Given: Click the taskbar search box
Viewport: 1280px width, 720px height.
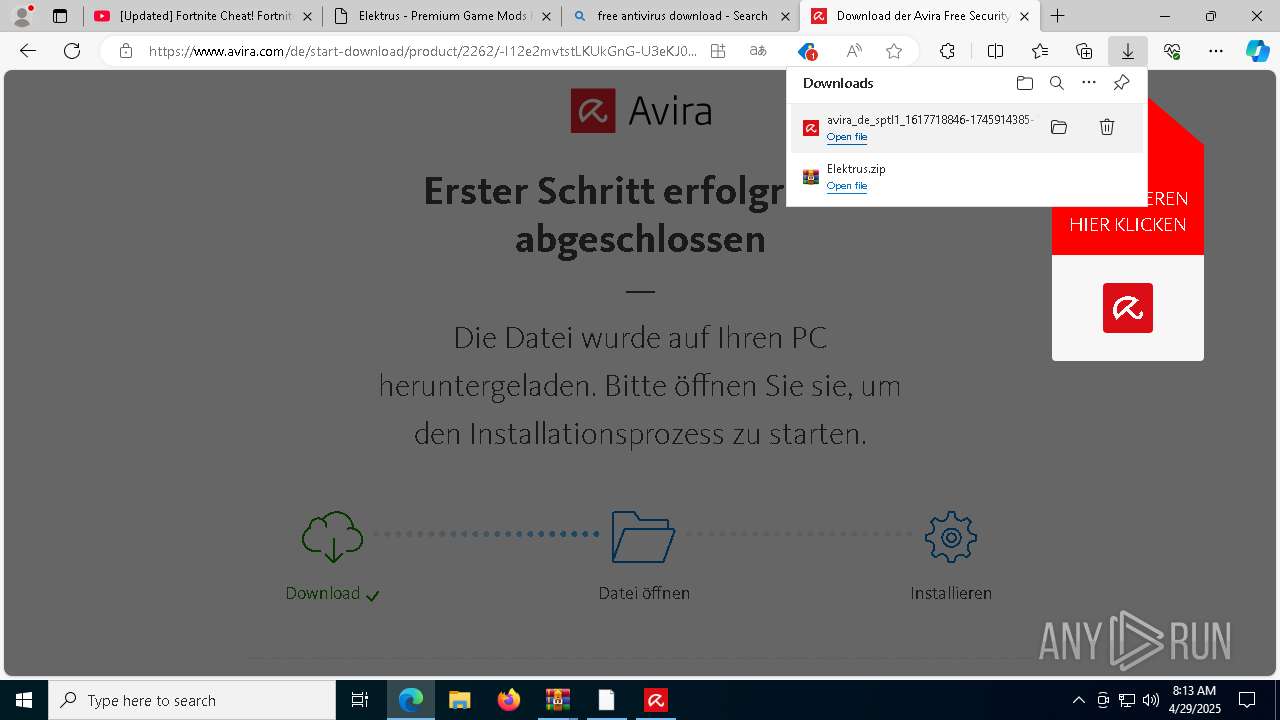Looking at the screenshot, I should 192,700.
